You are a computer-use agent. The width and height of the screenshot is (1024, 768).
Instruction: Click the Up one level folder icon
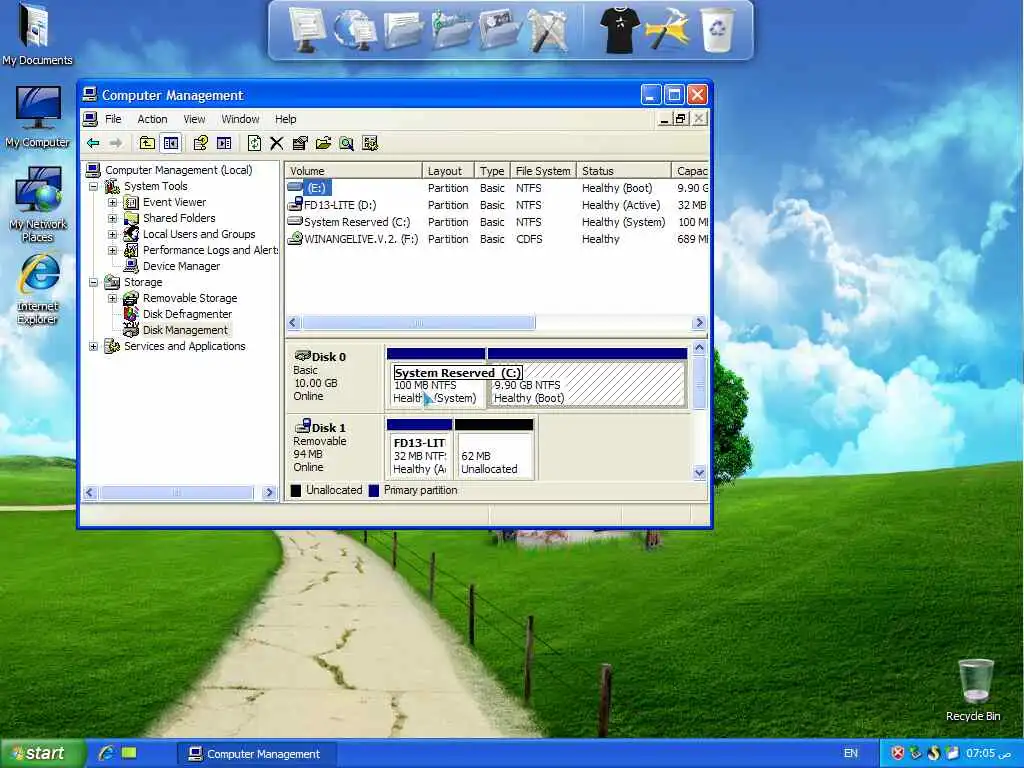pyautogui.click(x=148, y=143)
